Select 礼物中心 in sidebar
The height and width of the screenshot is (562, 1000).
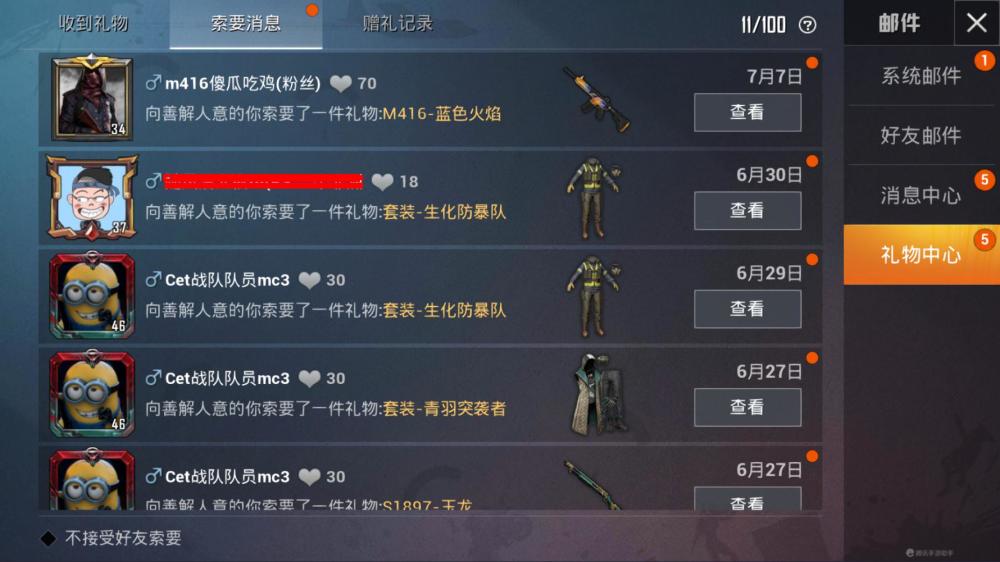[921, 255]
